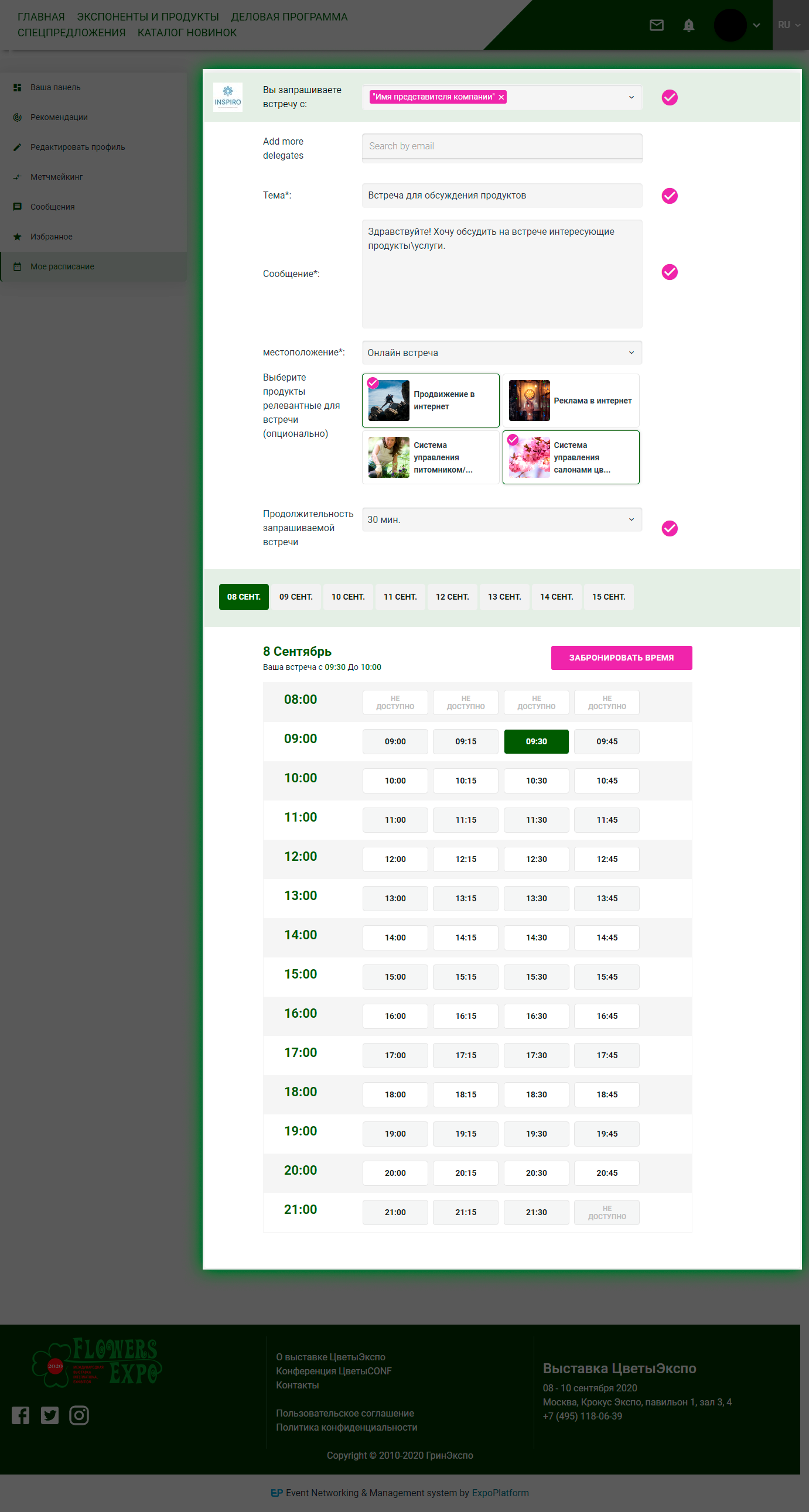Open the местоположение dropdown
The height and width of the screenshot is (1512, 809).
502,353
